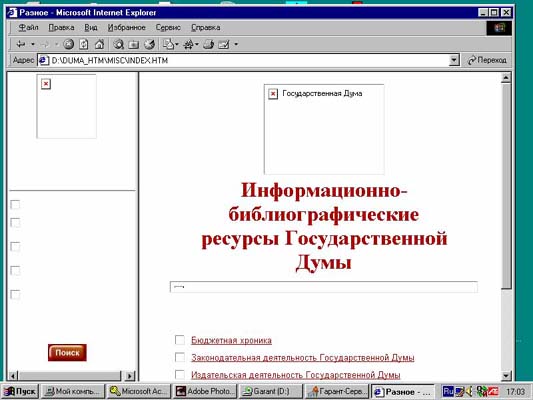533x400 pixels.
Task: Open the Файл menu
Action: point(28,28)
